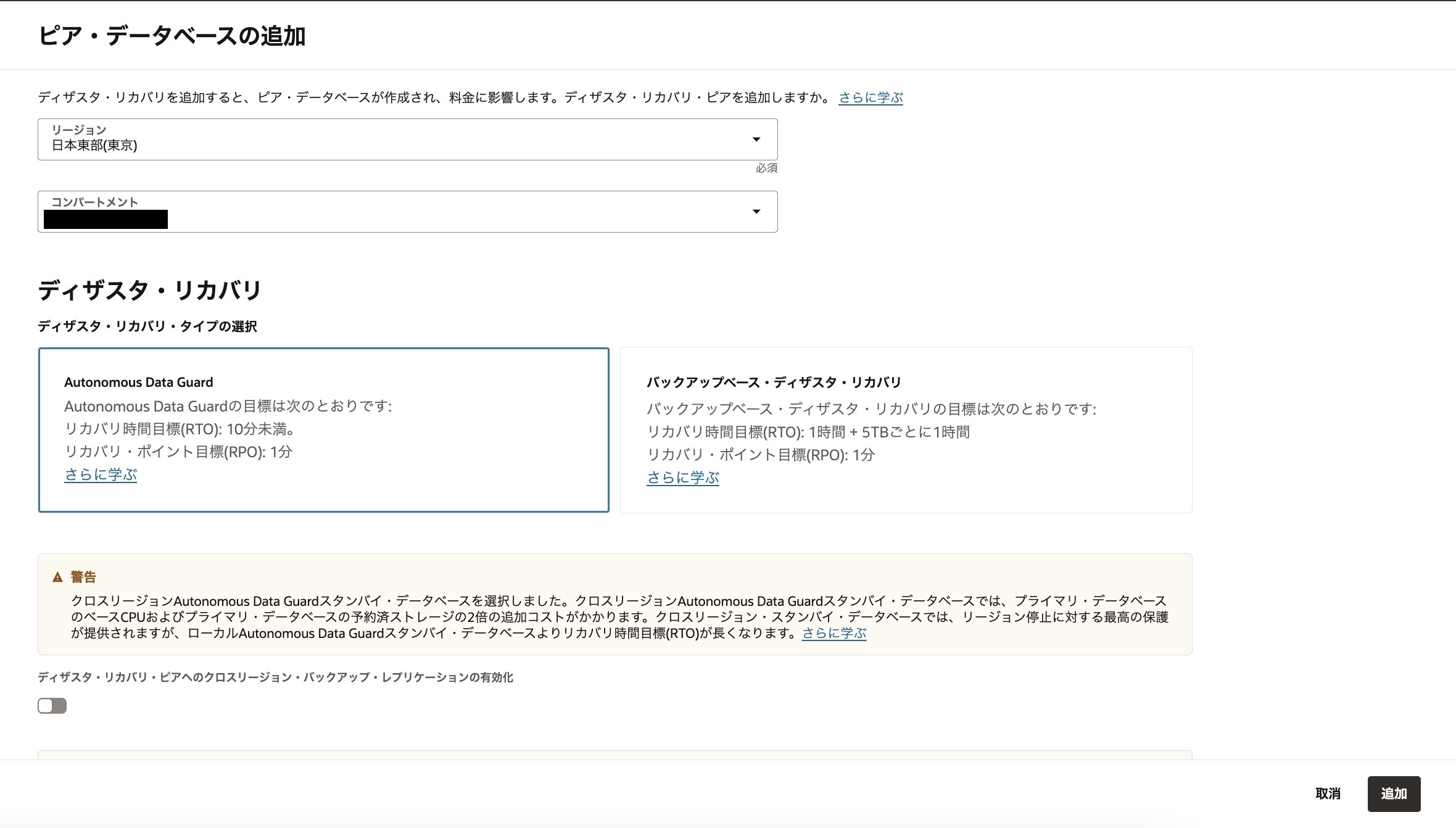Click the redacted compartment name value
Viewport: 1456px width, 828px height.
tap(105, 218)
